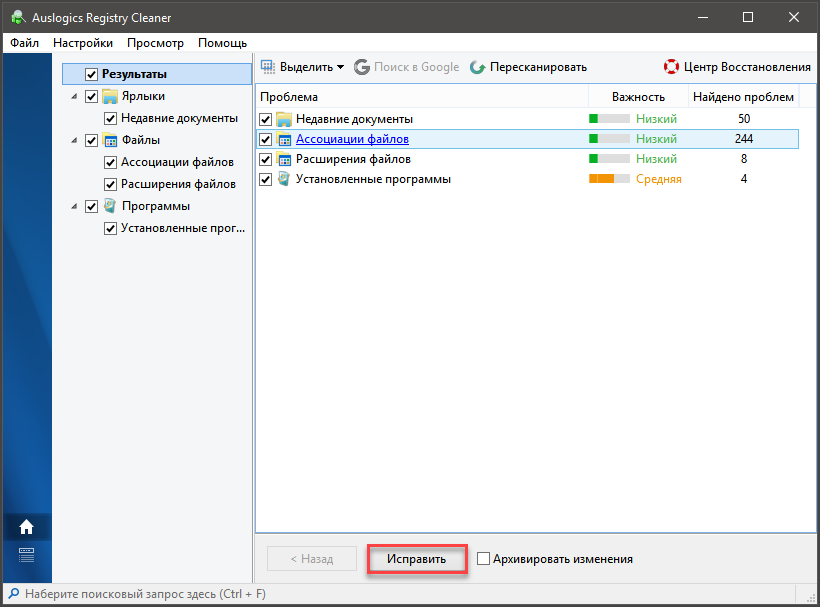Open the Настройки menu
Viewport: 820px width, 607px height.
83,43
